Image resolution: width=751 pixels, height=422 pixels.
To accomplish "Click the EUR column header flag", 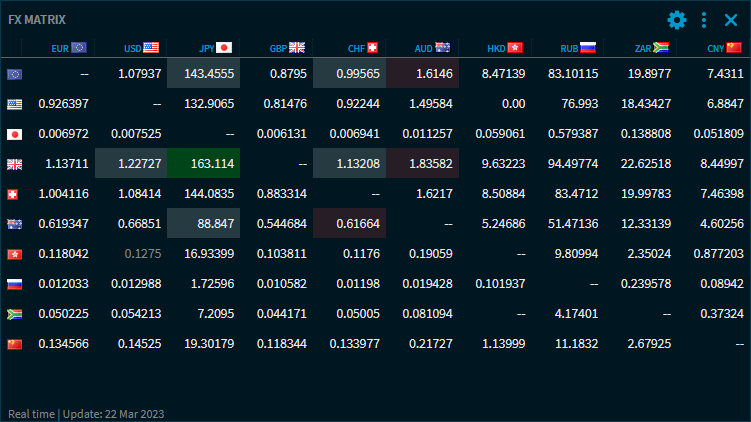I will 79,47.
